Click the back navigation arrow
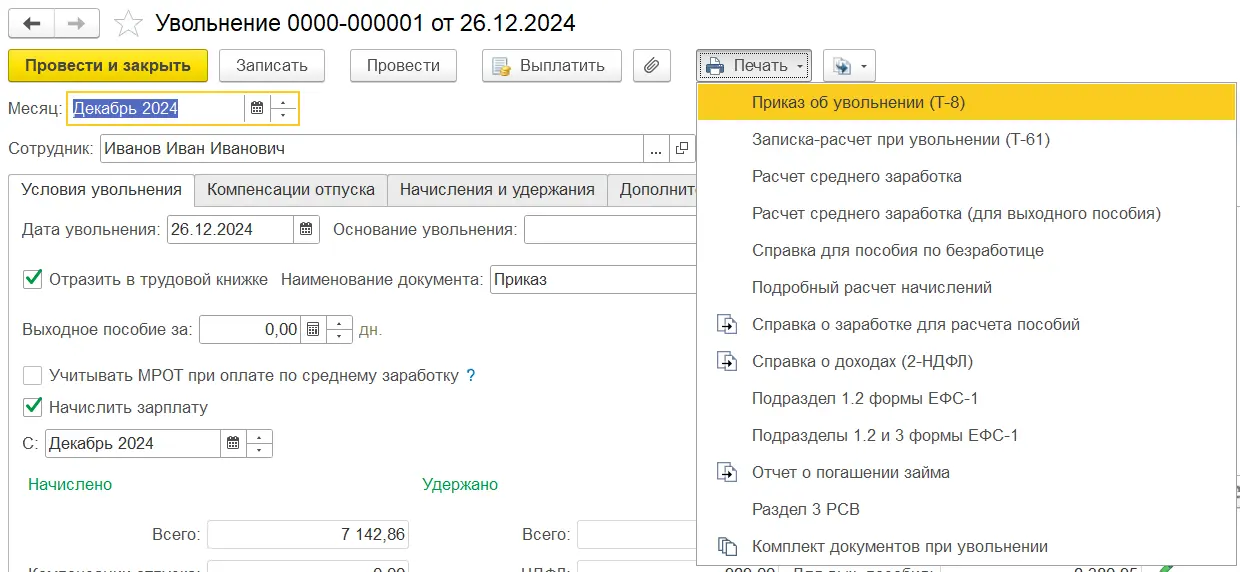 [x=31, y=22]
